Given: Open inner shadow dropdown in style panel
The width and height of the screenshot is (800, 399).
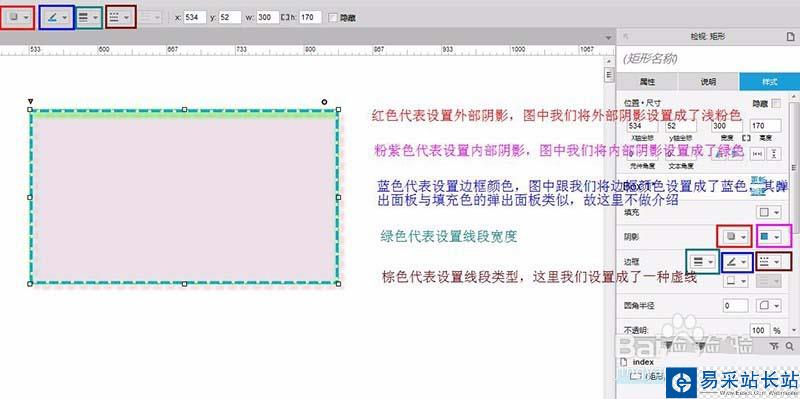Looking at the screenshot, I should (x=769, y=236).
